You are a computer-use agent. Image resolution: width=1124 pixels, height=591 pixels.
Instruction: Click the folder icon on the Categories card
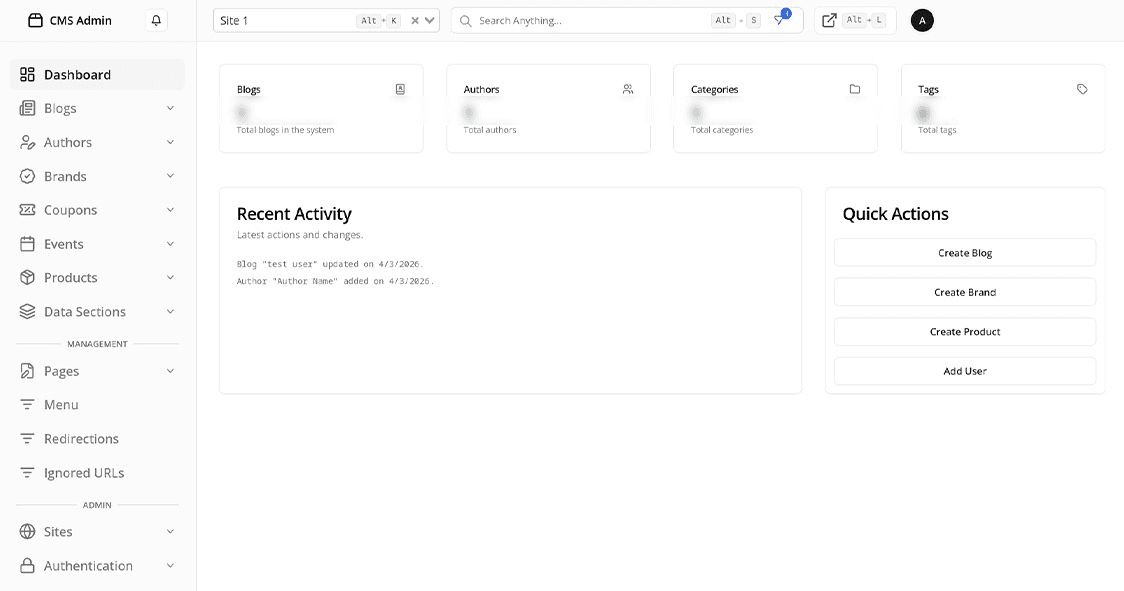(x=855, y=89)
